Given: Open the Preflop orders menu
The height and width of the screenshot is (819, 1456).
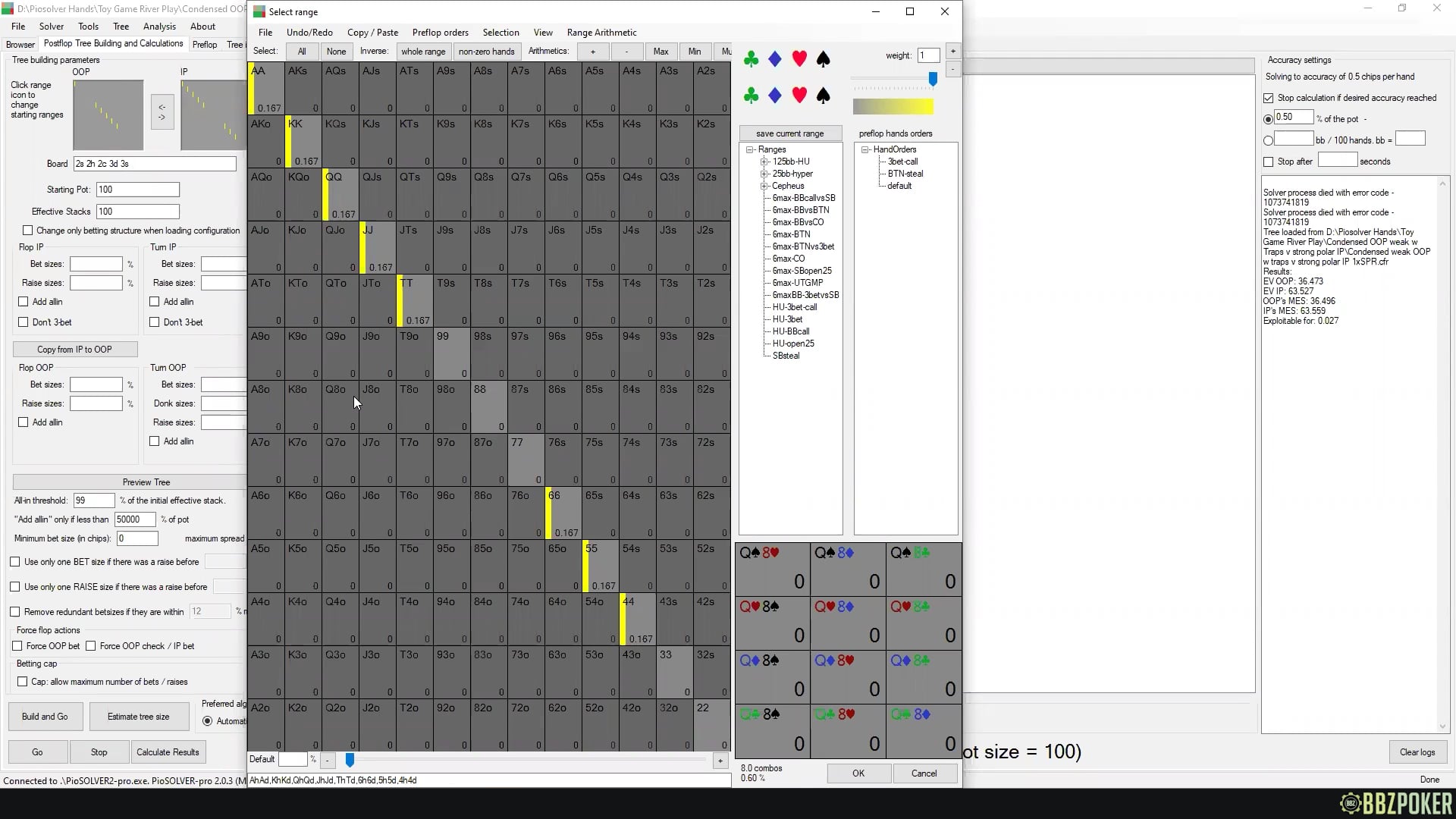Looking at the screenshot, I should click(x=440, y=33).
